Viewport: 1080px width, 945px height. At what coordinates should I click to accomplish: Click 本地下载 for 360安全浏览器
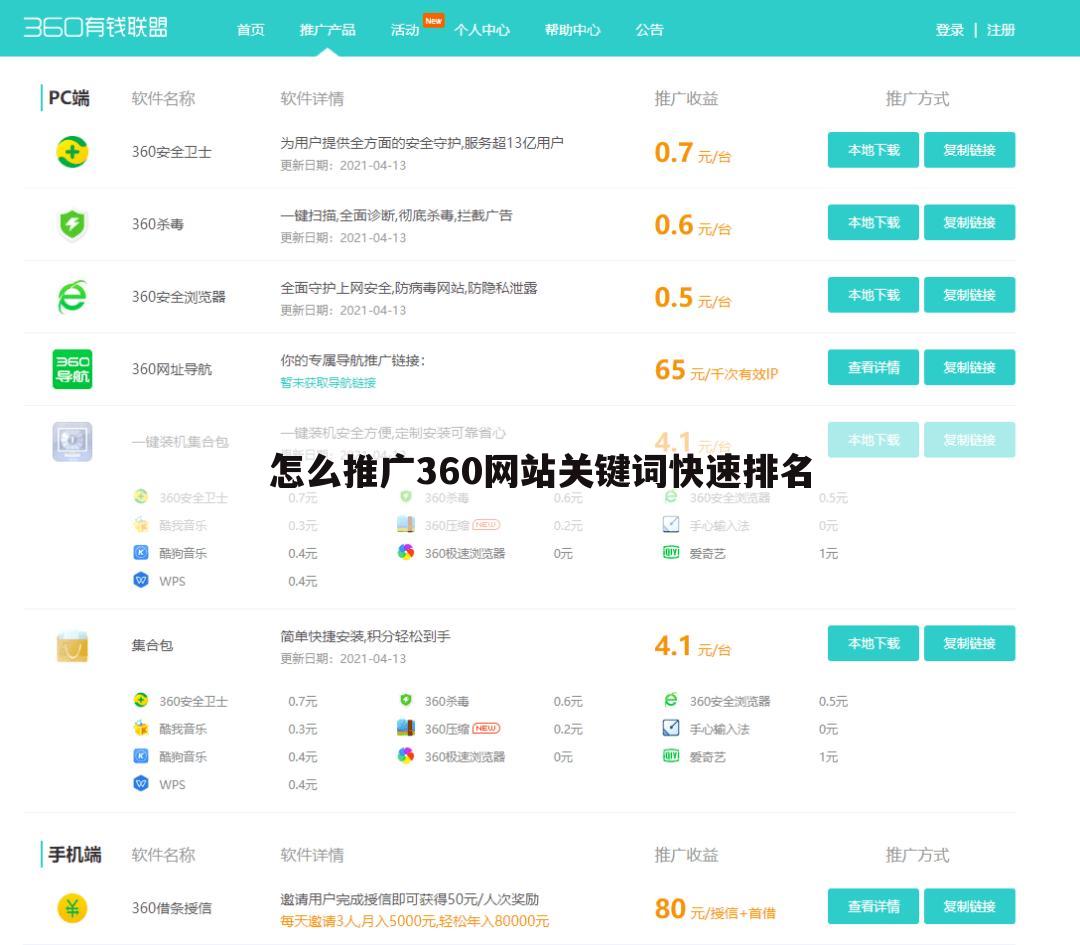[x=873, y=294]
